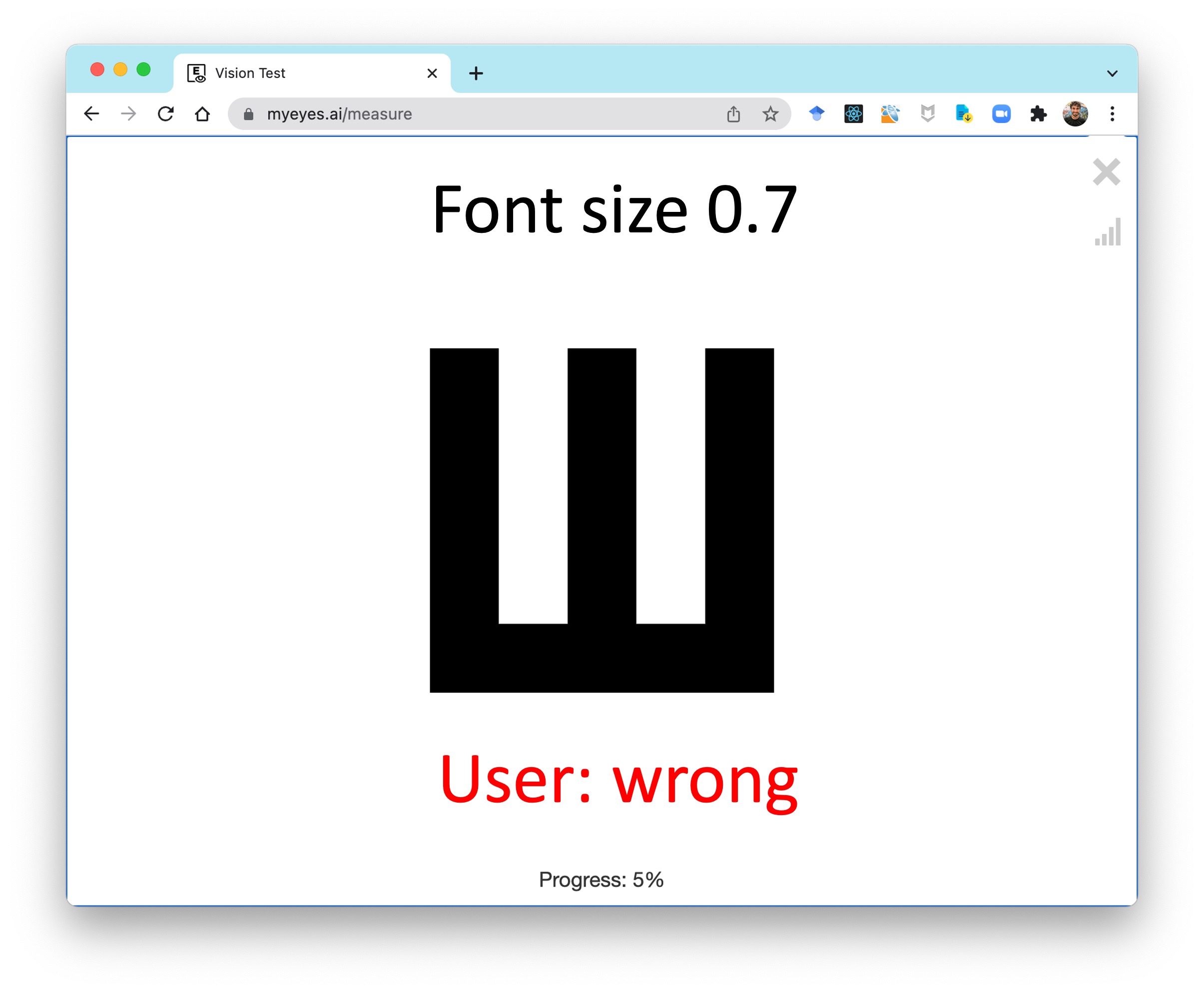The width and height of the screenshot is (1204, 994).
Task: Open the Zoom extension icon
Action: click(x=1001, y=114)
